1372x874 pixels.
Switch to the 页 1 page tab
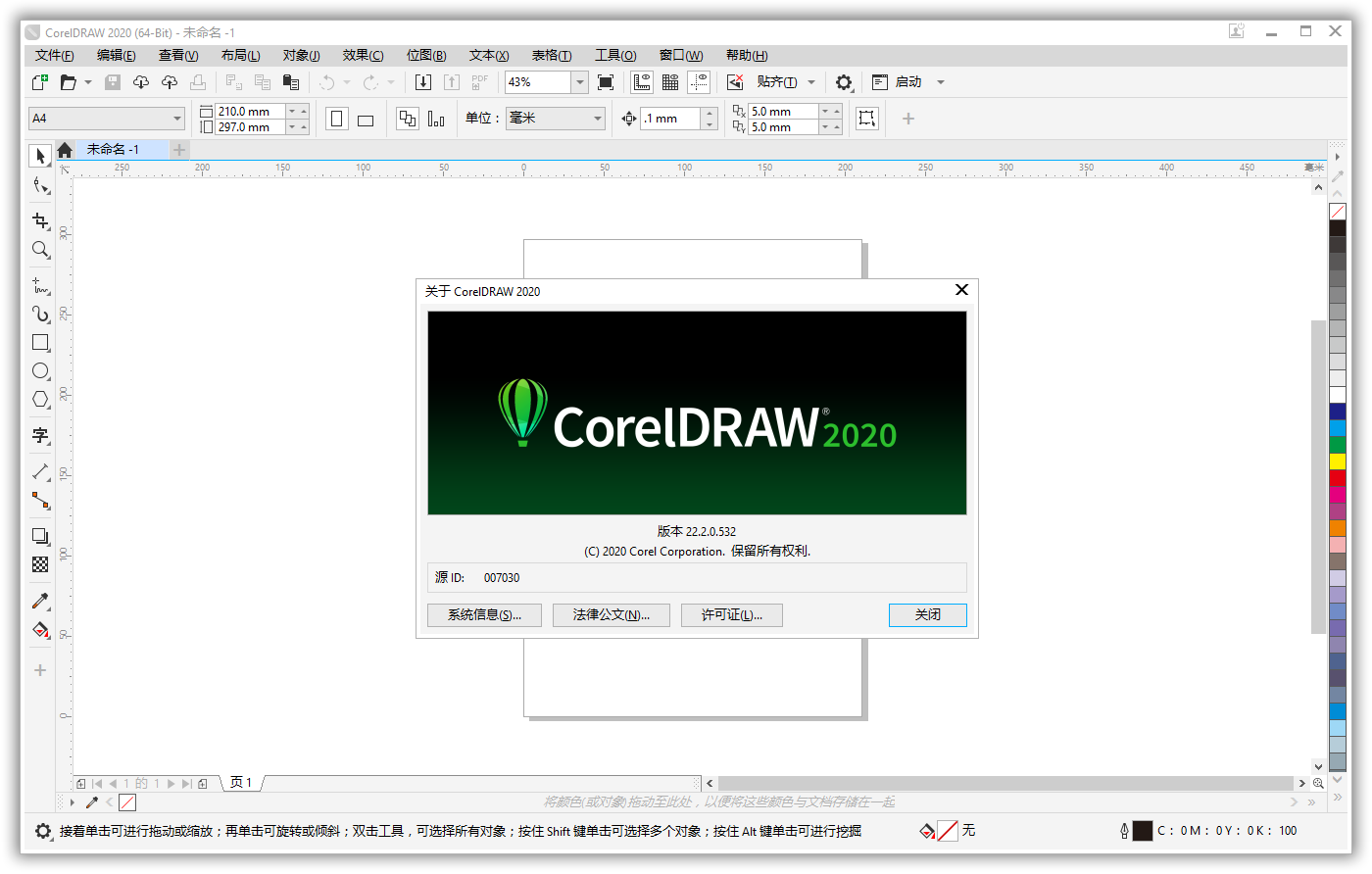point(241,783)
